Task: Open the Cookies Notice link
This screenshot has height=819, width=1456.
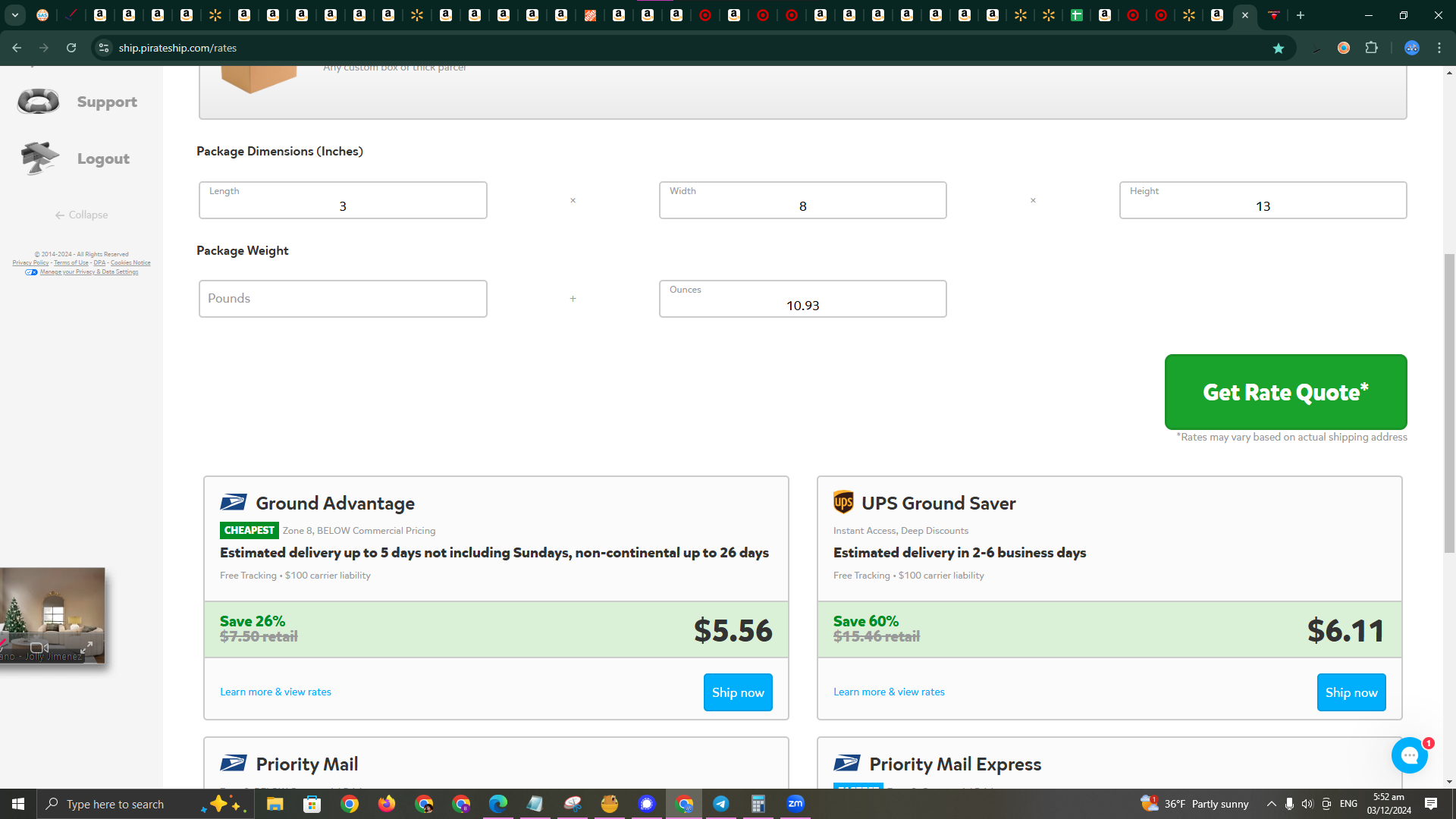Action: click(130, 263)
